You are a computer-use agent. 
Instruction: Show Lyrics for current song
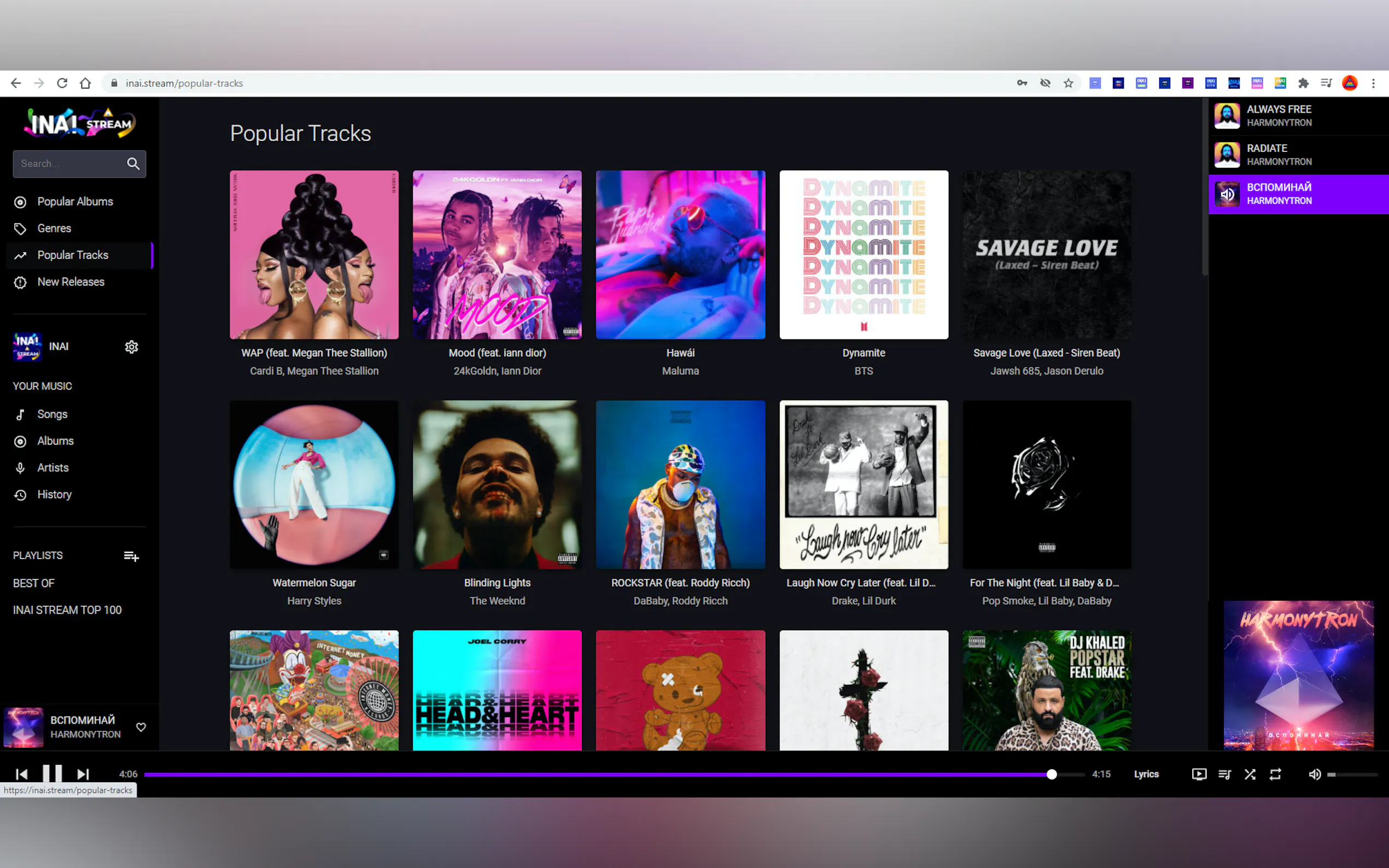tap(1146, 774)
